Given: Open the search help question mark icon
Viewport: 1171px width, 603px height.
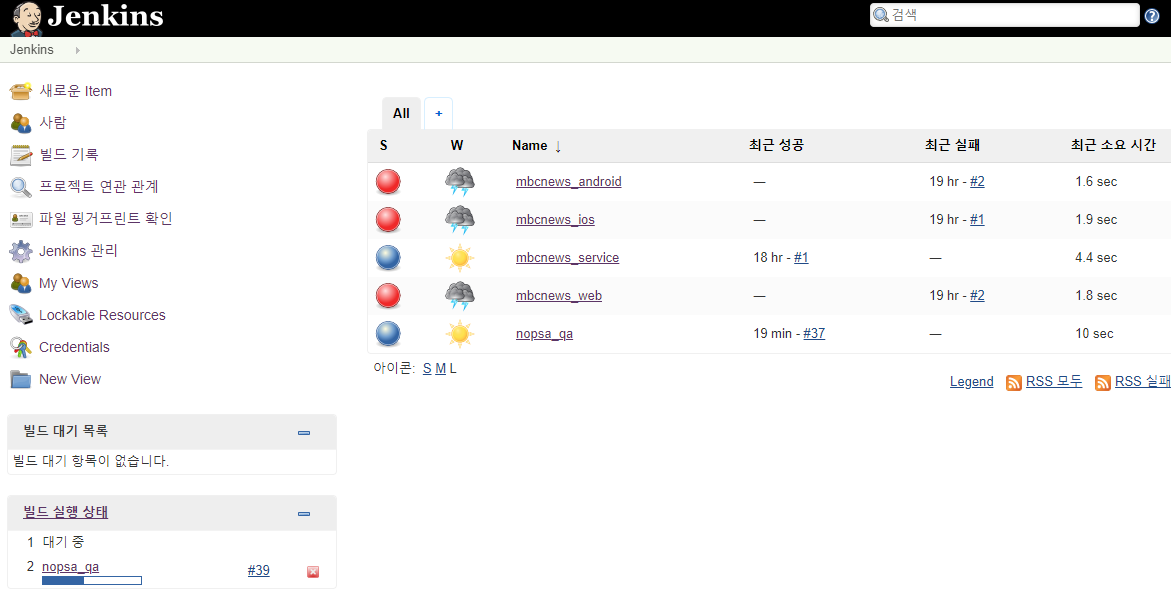Looking at the screenshot, I should coord(1152,16).
